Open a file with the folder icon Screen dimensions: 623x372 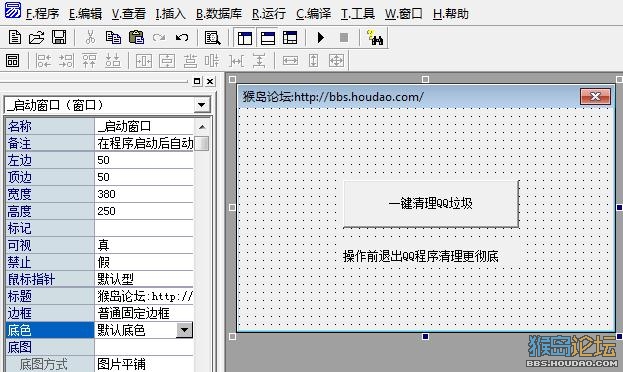tap(36, 38)
